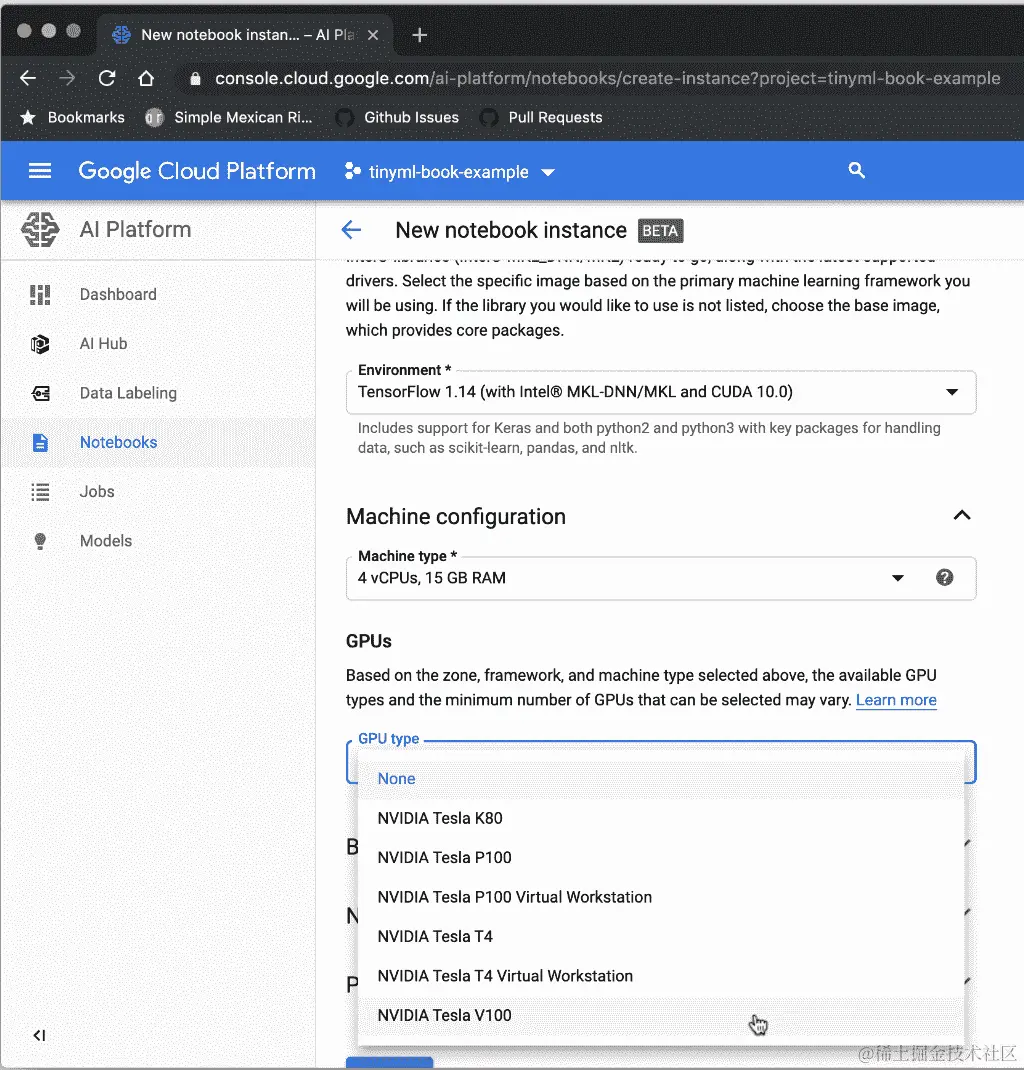Click the Dashboard sidebar icon

pyautogui.click(x=40, y=295)
